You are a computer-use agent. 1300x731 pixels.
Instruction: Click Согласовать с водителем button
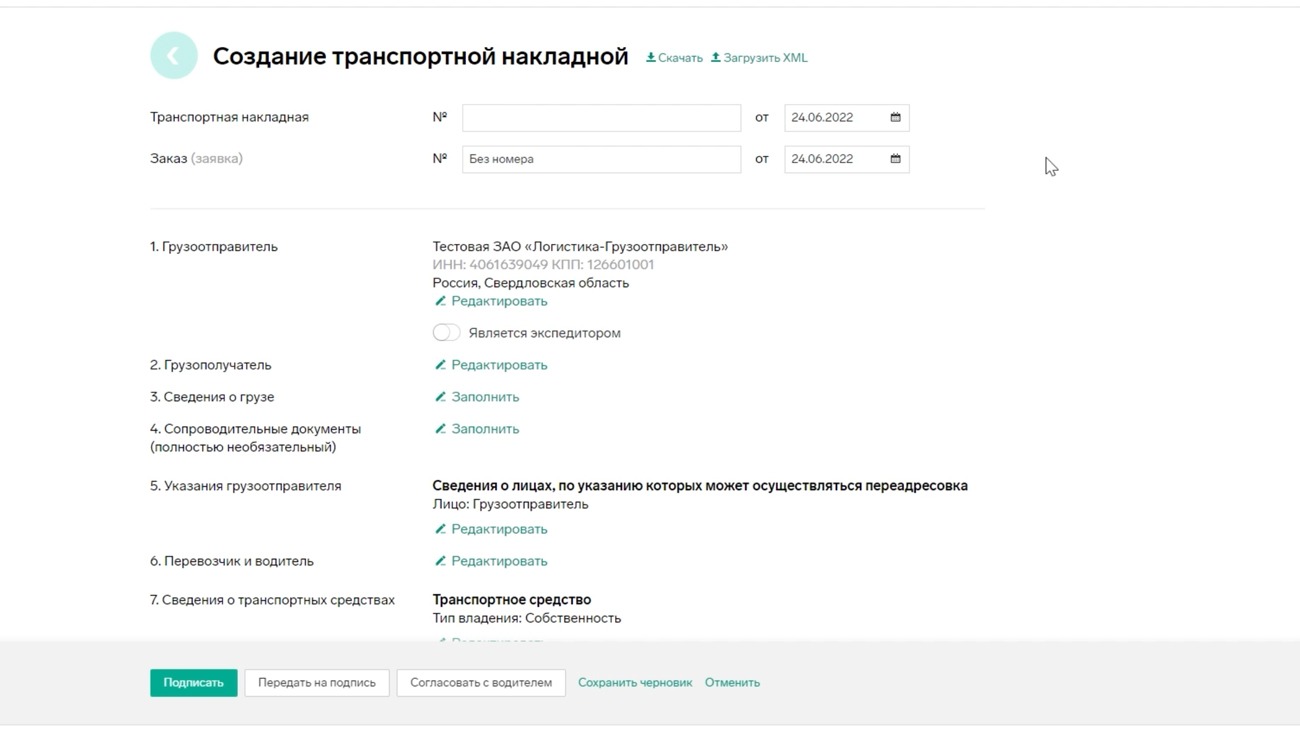(x=481, y=683)
